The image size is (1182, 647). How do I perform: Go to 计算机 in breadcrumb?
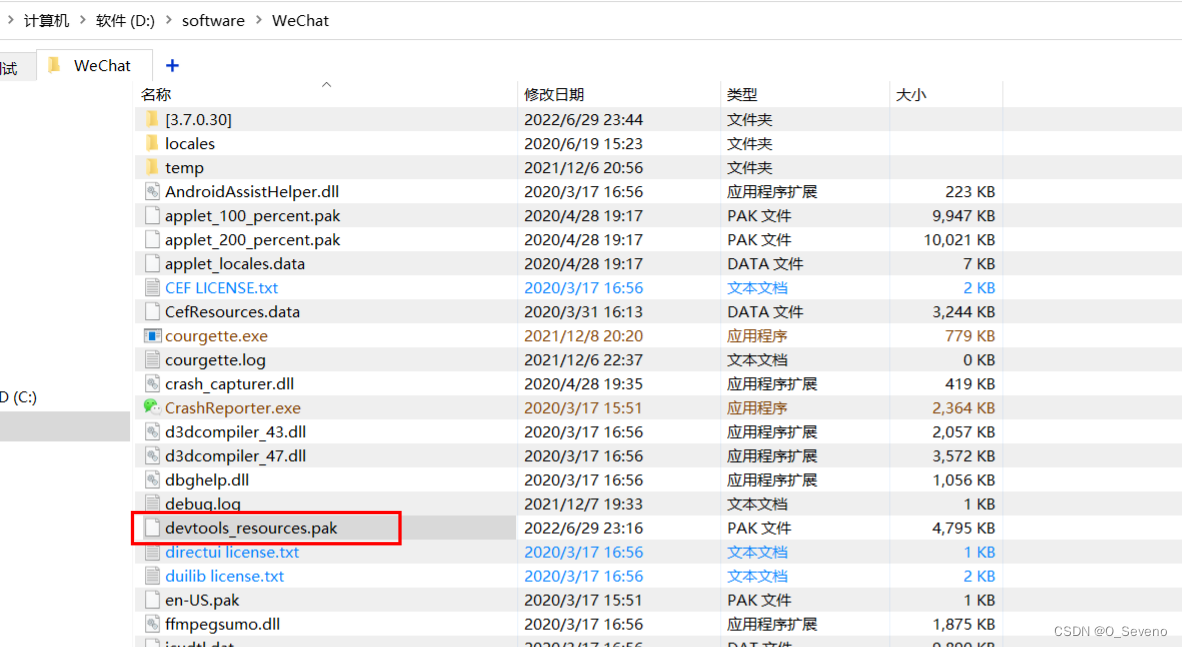(46, 20)
